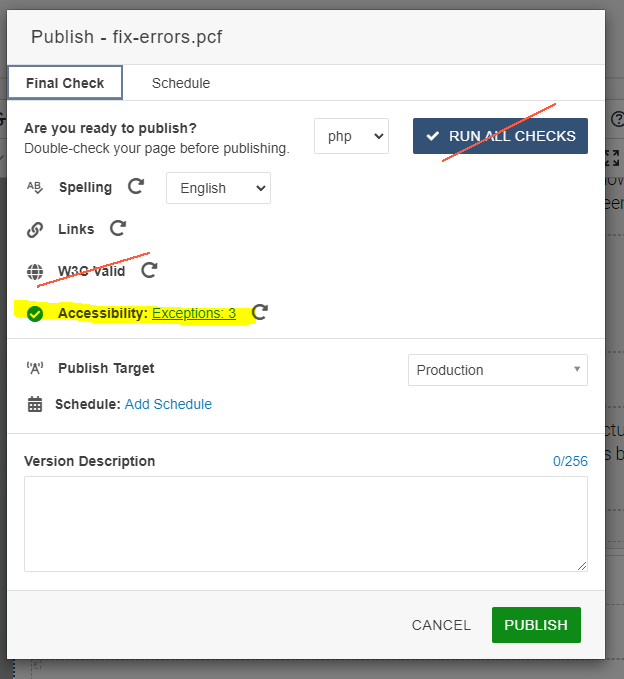Screen dimensions: 624x679
Task: Click into the Version Description text box
Action: (x=305, y=523)
